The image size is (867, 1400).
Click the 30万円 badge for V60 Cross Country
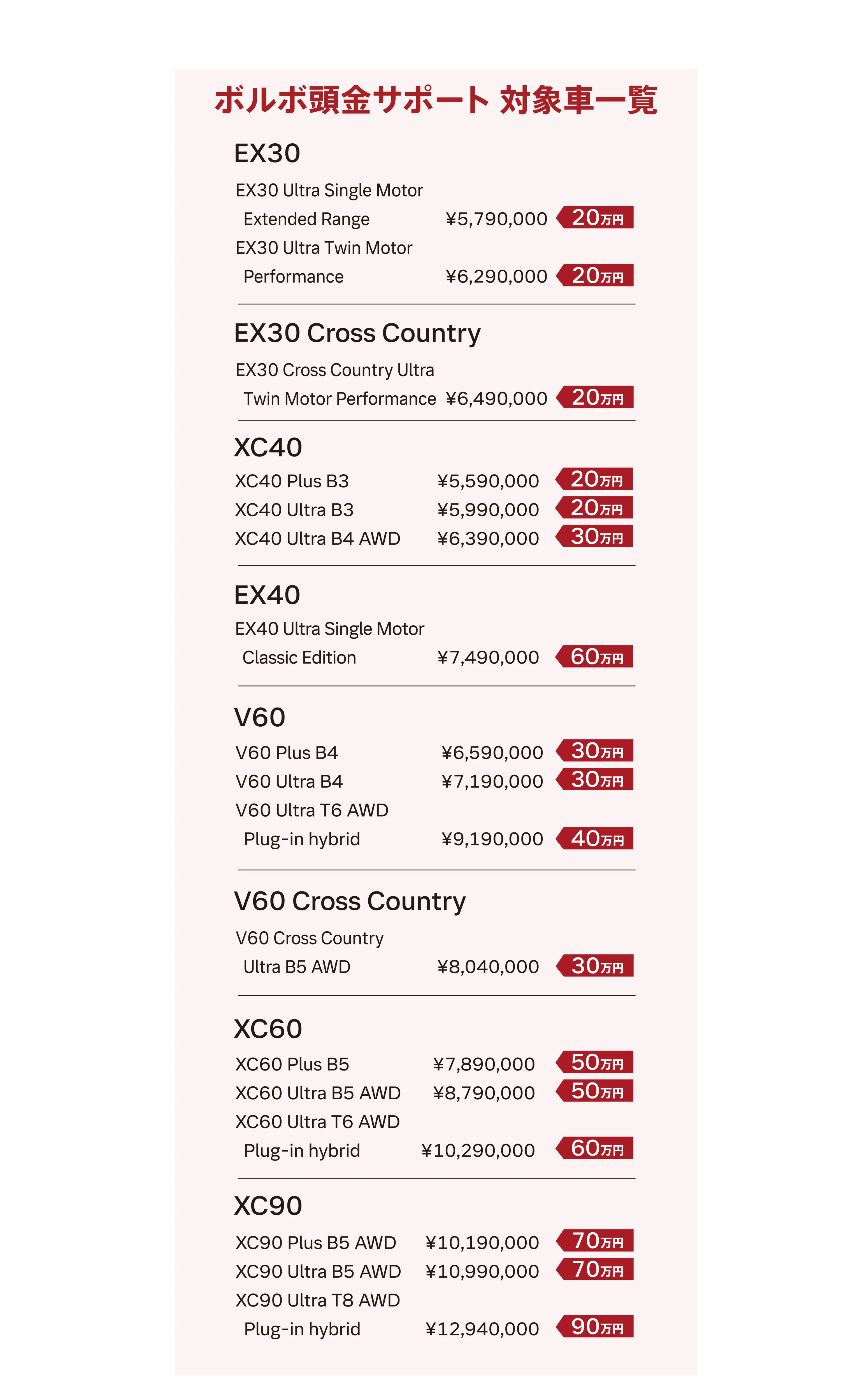pyautogui.click(x=595, y=966)
